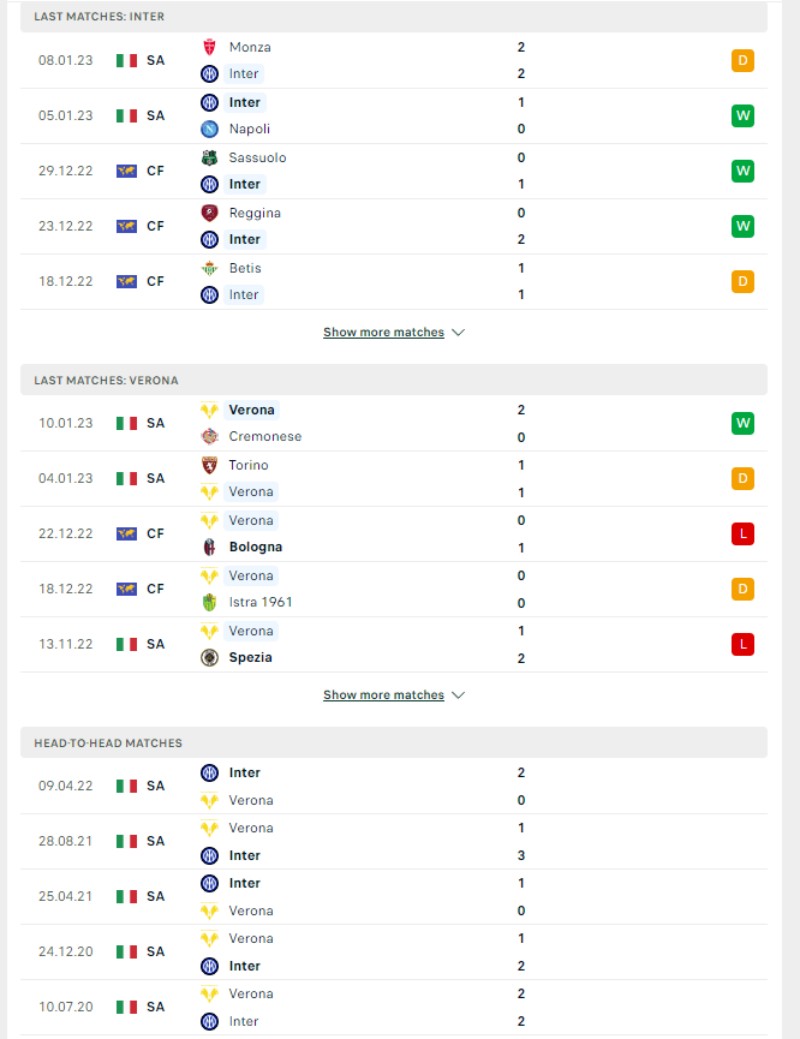Open the 10.07.20 Verona vs Inter match row
The height and width of the screenshot is (1039, 800).
(x=394, y=1008)
